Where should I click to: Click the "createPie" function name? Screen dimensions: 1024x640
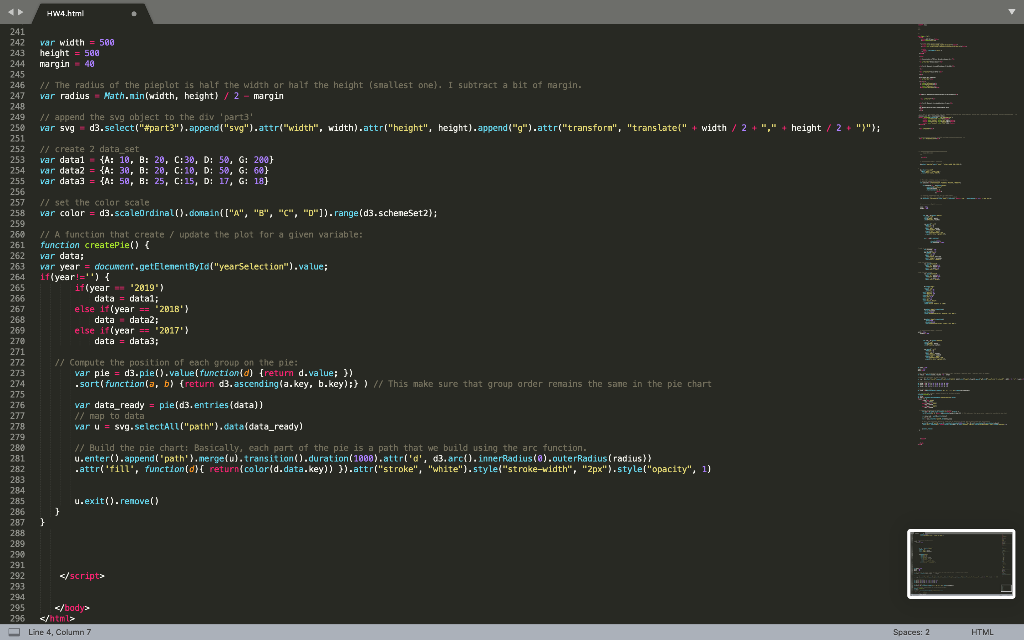[107, 245]
